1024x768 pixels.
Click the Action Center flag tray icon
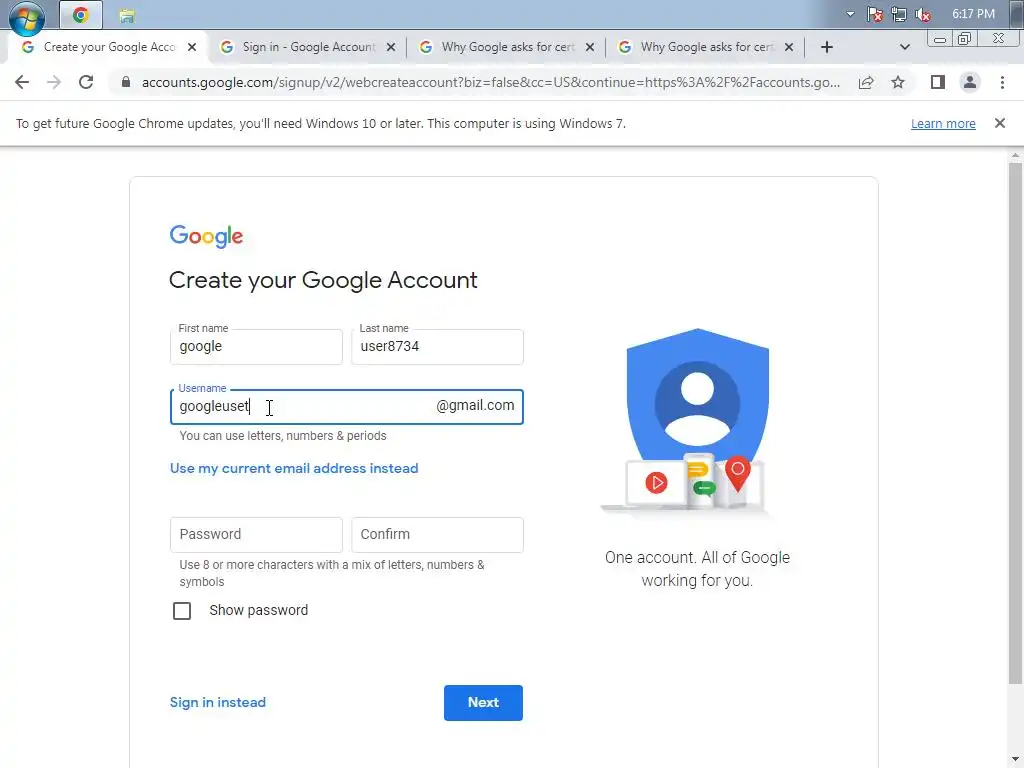point(875,14)
